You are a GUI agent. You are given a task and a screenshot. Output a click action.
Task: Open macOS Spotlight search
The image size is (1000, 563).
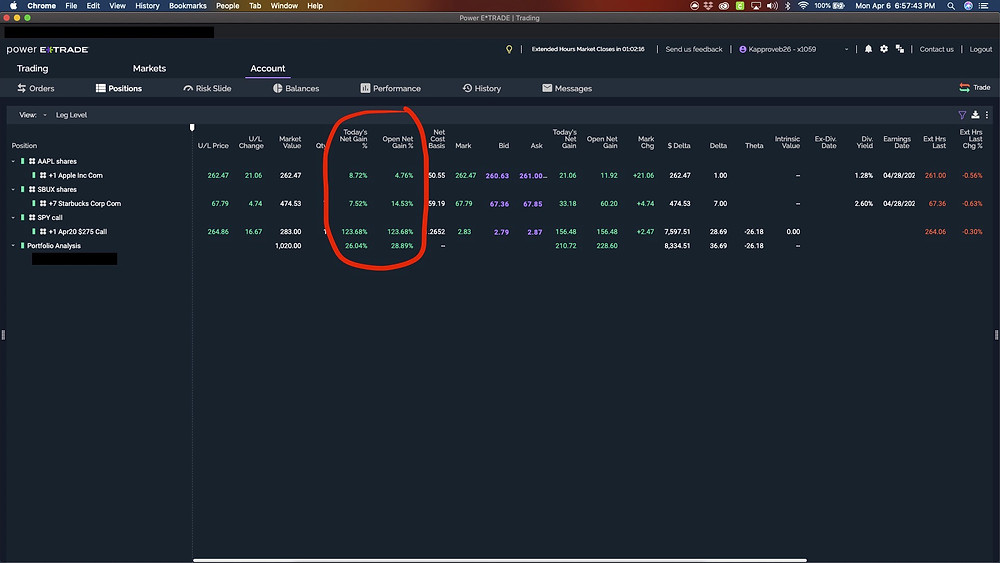(x=951, y=6)
